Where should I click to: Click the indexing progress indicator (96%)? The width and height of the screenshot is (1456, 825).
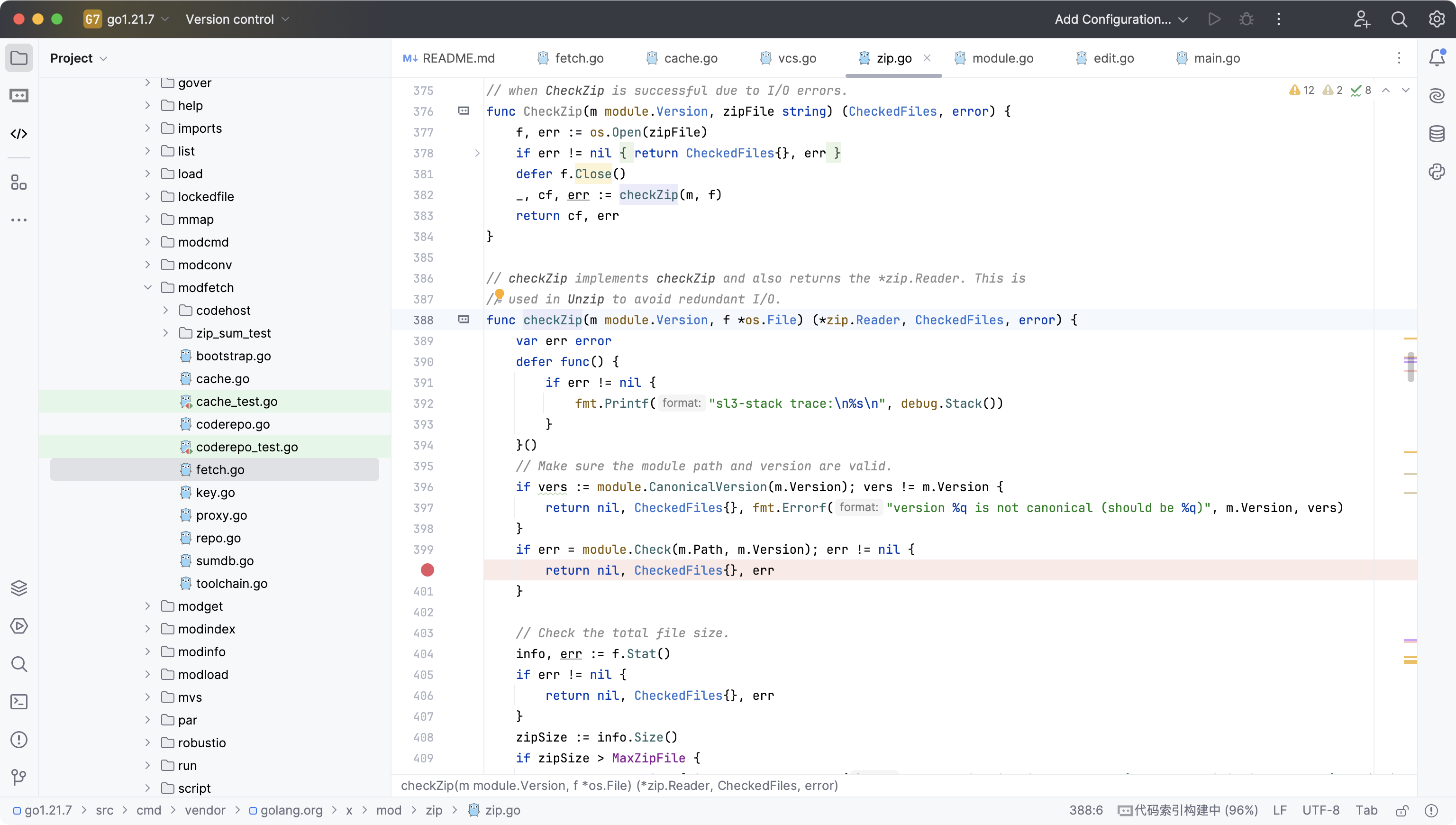coord(1188,811)
